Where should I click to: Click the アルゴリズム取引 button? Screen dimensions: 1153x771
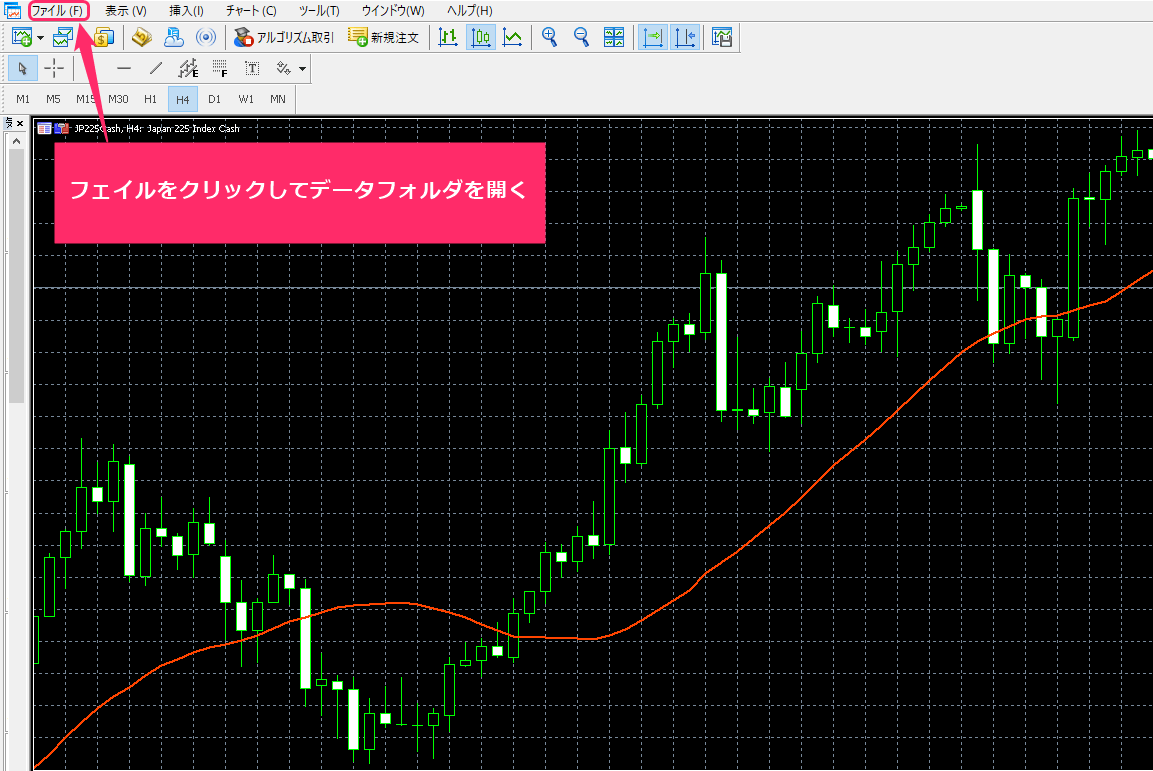(x=284, y=38)
